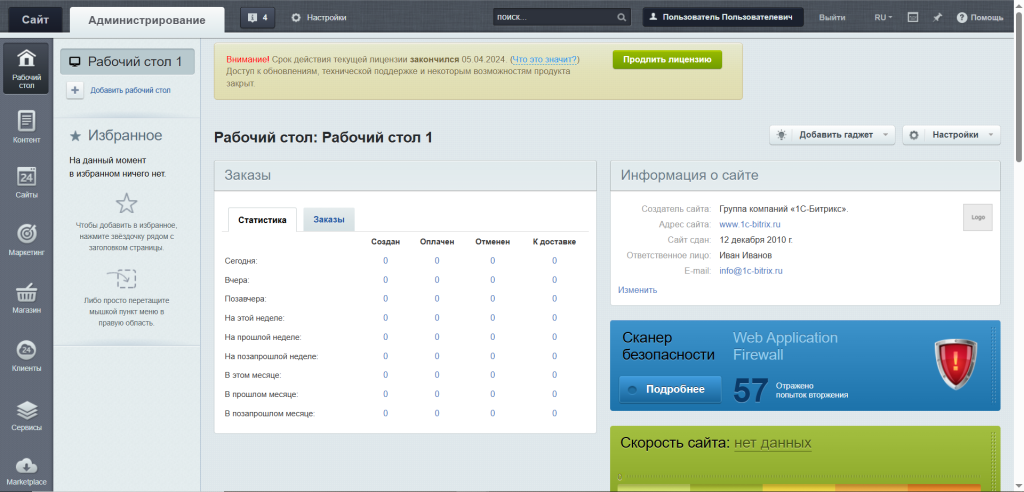Open the desktop Настройки dropdown button
Viewport: 1024px width, 492px height.
950,135
